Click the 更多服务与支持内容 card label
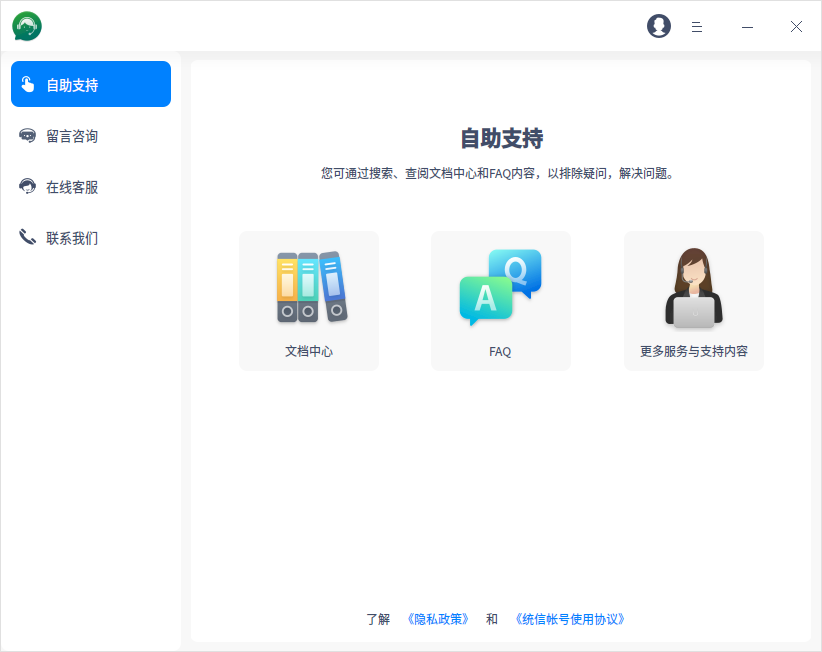Screen dimensions: 822x652 (694, 351)
